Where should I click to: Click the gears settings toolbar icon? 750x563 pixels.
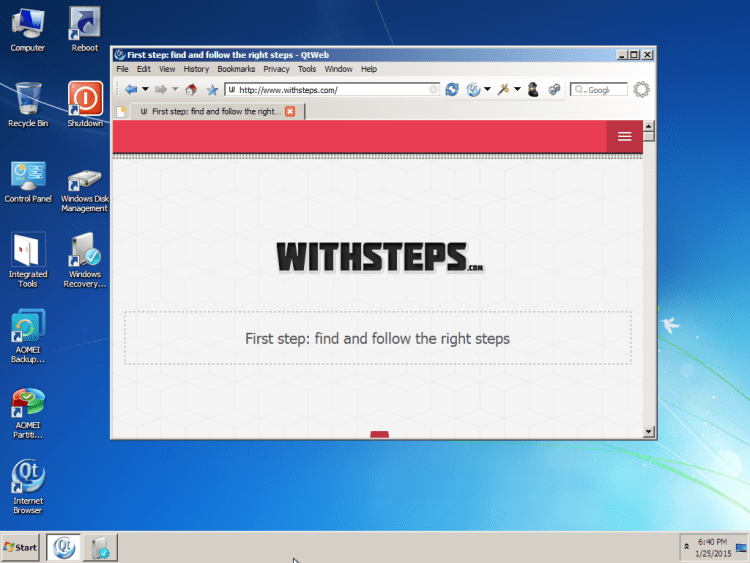pos(554,89)
